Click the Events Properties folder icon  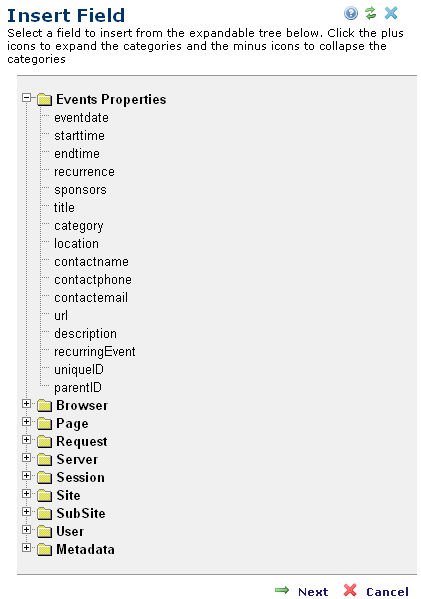tap(45, 99)
